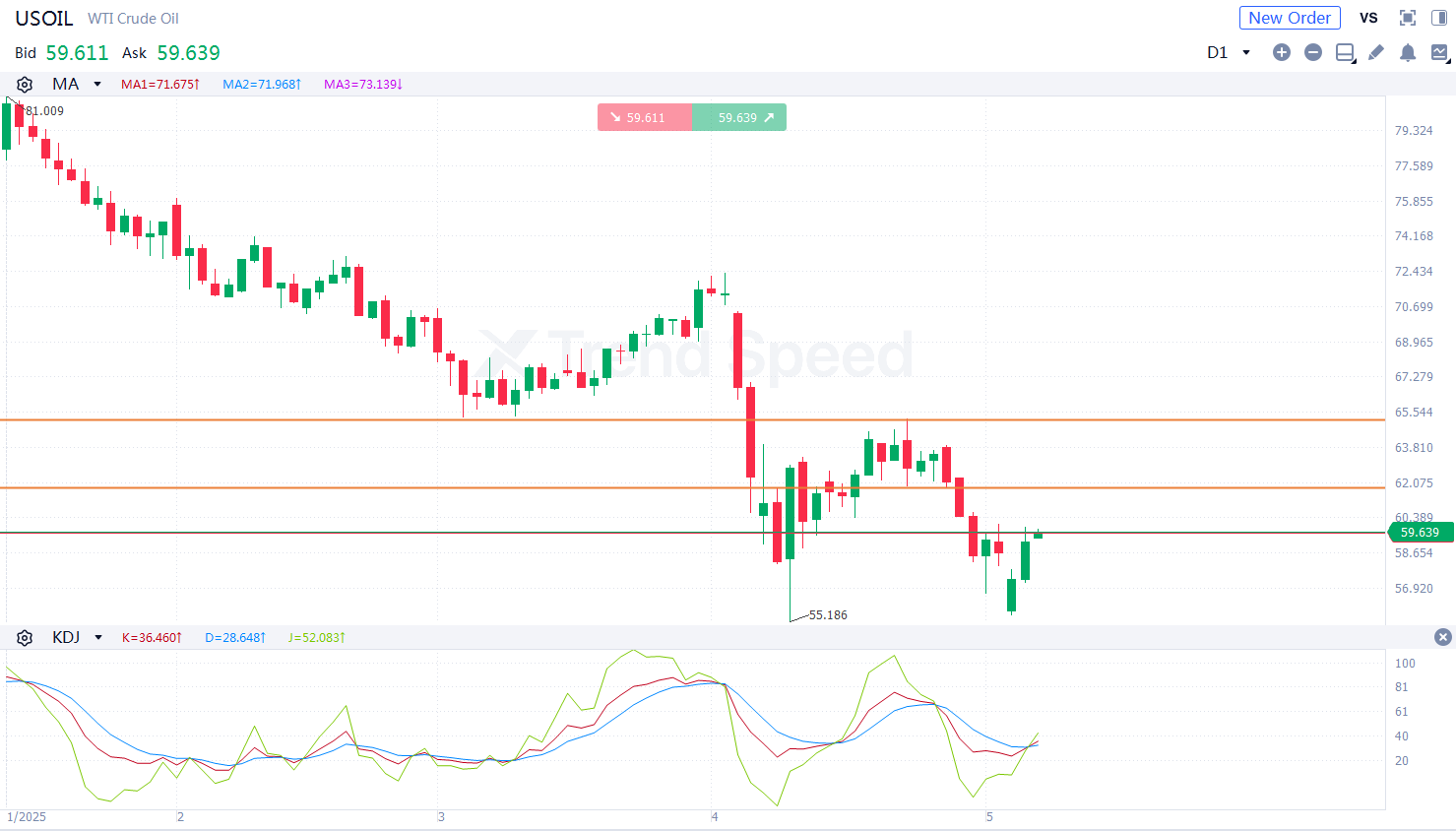1456x831 pixels.
Task: Toggle fullscreen chart view
Action: click(1407, 17)
